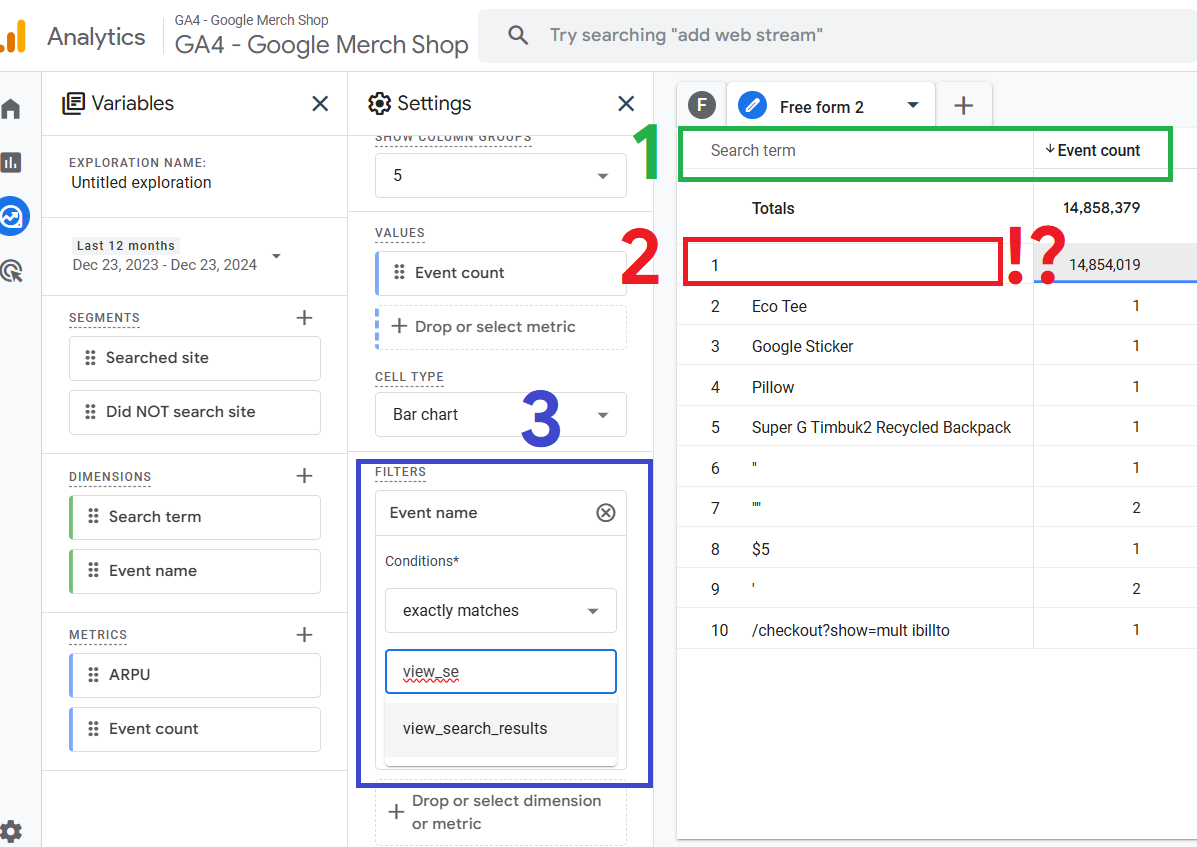Grab the Event name dimension handle
The width and height of the screenshot is (1197, 847).
coord(93,571)
